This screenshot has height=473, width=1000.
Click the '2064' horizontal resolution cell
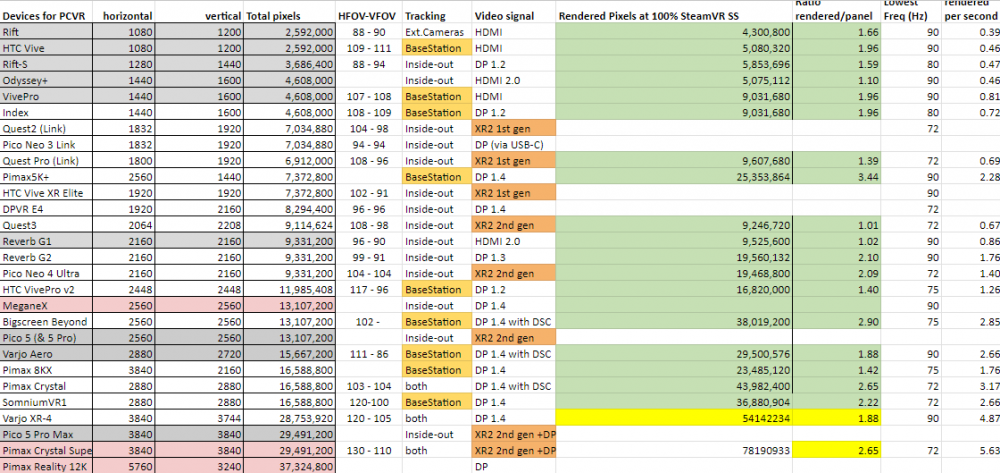(x=123, y=225)
